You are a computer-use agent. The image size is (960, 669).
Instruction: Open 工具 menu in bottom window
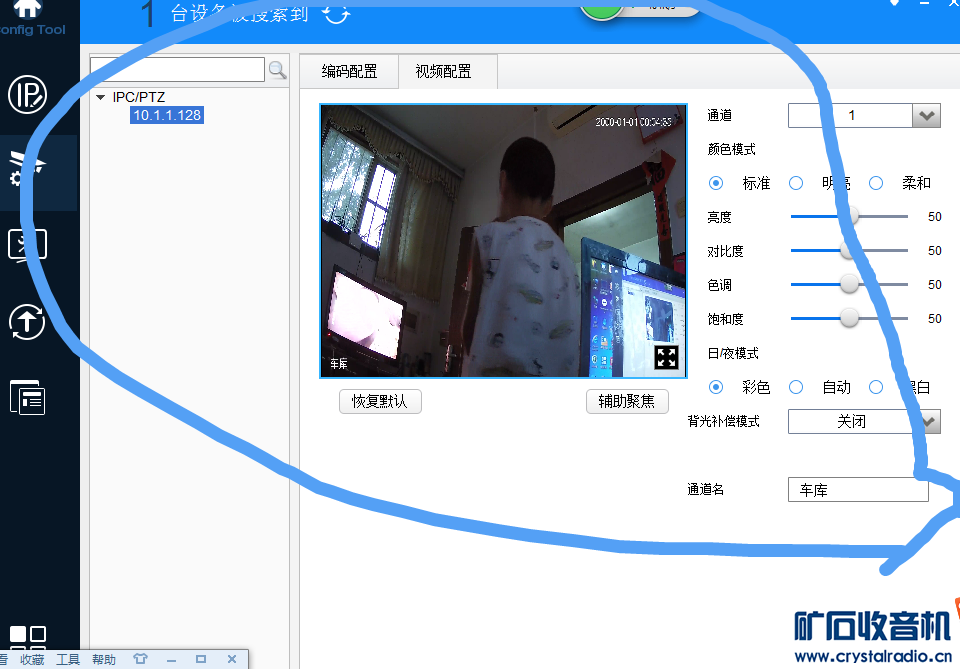tap(68, 659)
